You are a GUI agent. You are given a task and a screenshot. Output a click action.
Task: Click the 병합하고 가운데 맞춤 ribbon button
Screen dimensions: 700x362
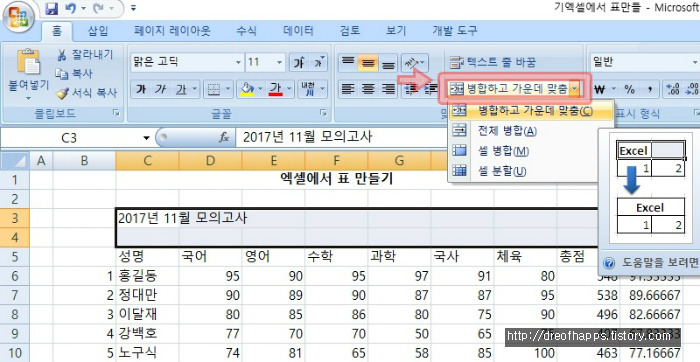coord(509,89)
